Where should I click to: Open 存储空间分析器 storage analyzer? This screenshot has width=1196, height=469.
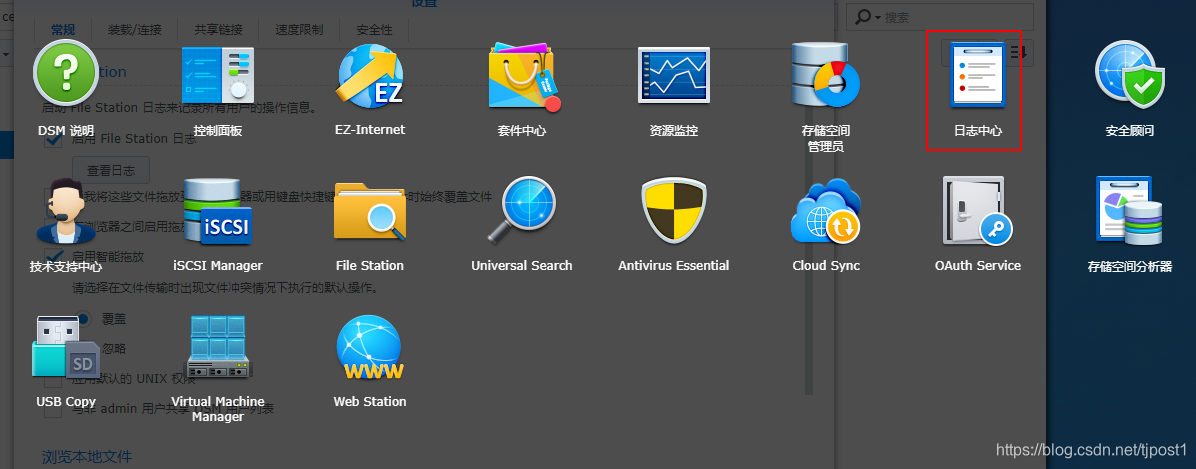point(1130,211)
